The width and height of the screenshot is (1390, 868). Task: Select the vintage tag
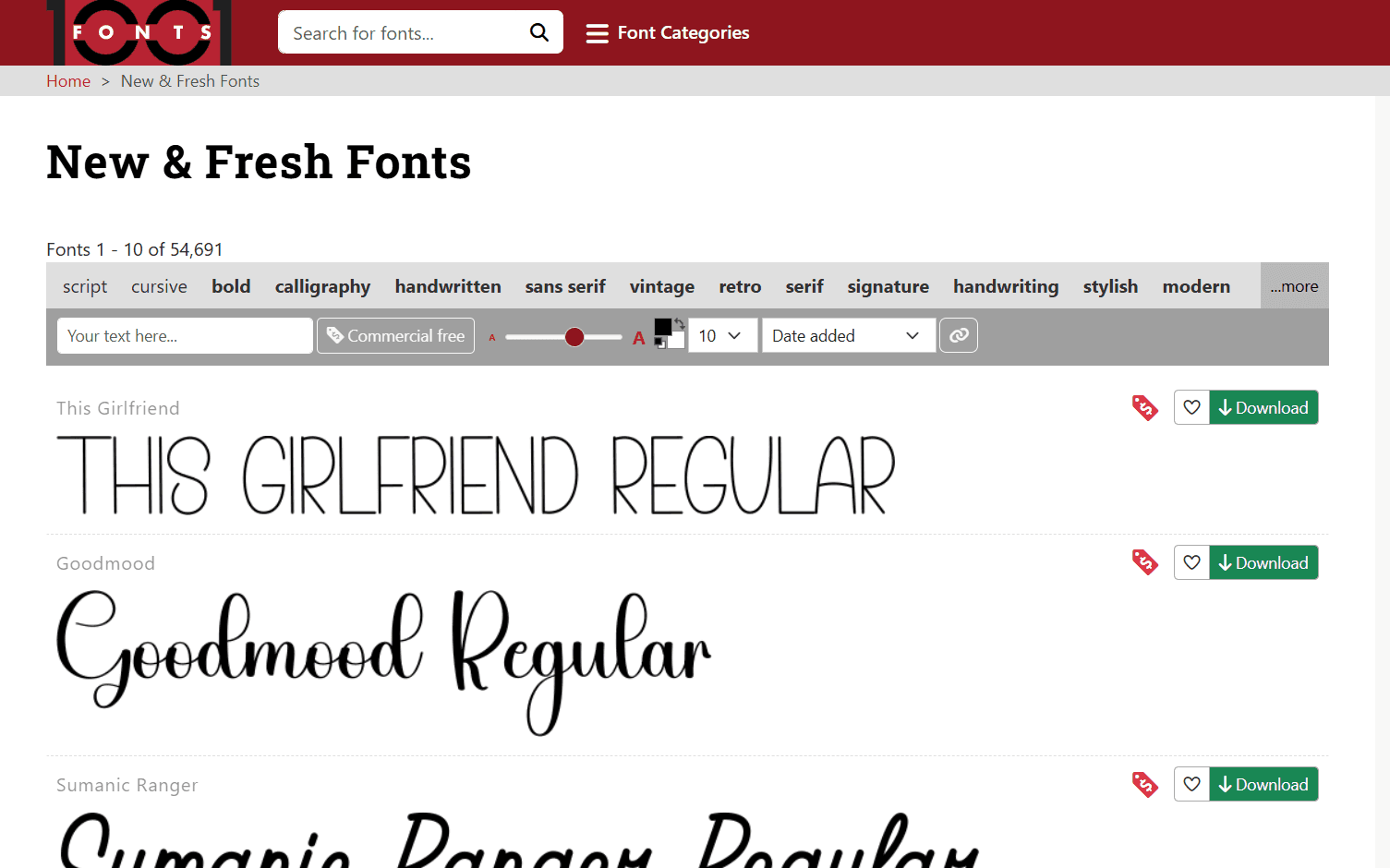tap(662, 286)
